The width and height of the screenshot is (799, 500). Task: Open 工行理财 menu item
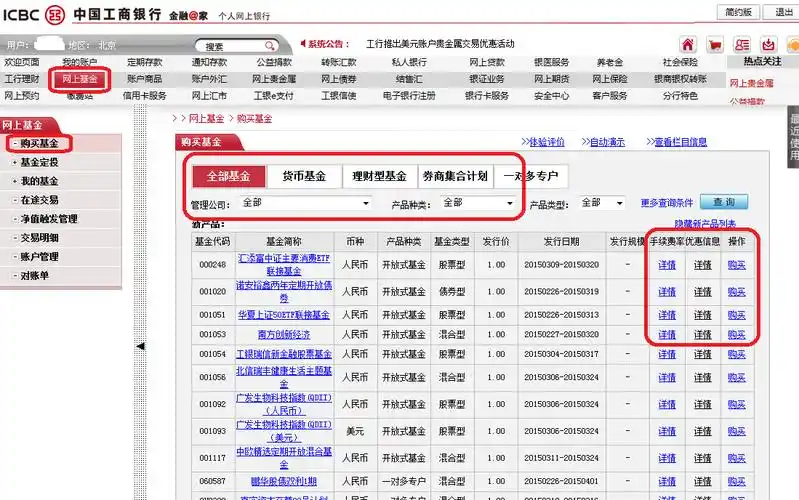tap(22, 79)
